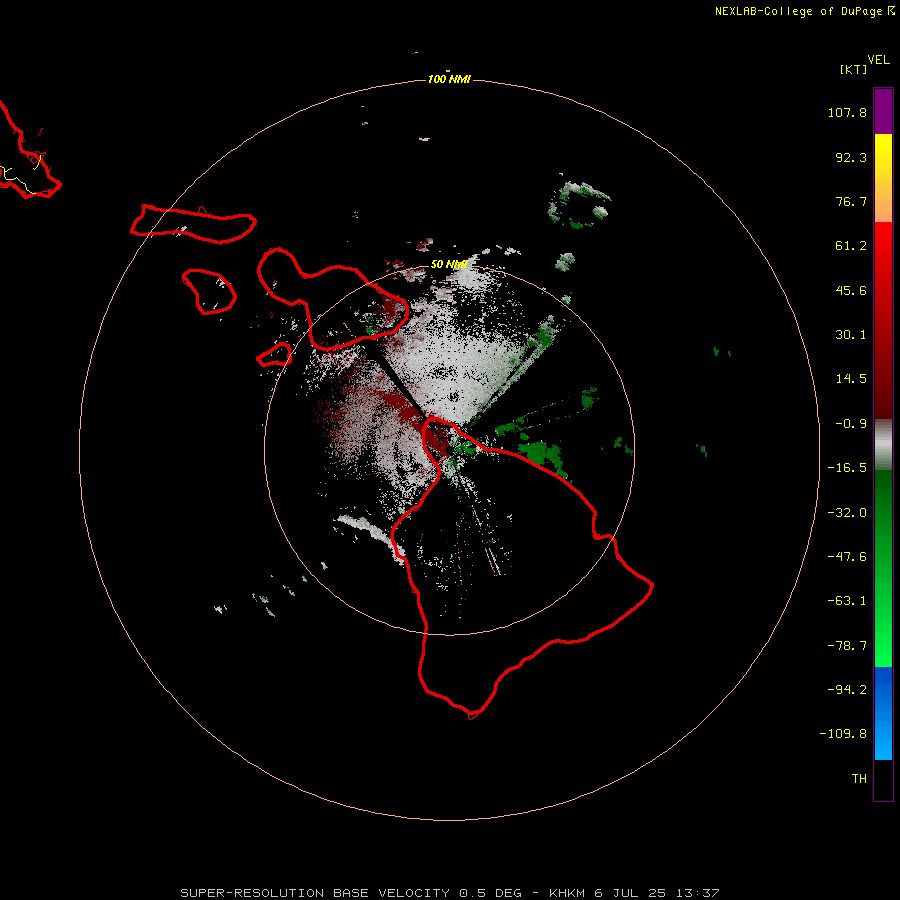Screen dimensions: 900x900
Task: Click the -63.1 scale value
Action: (847, 601)
